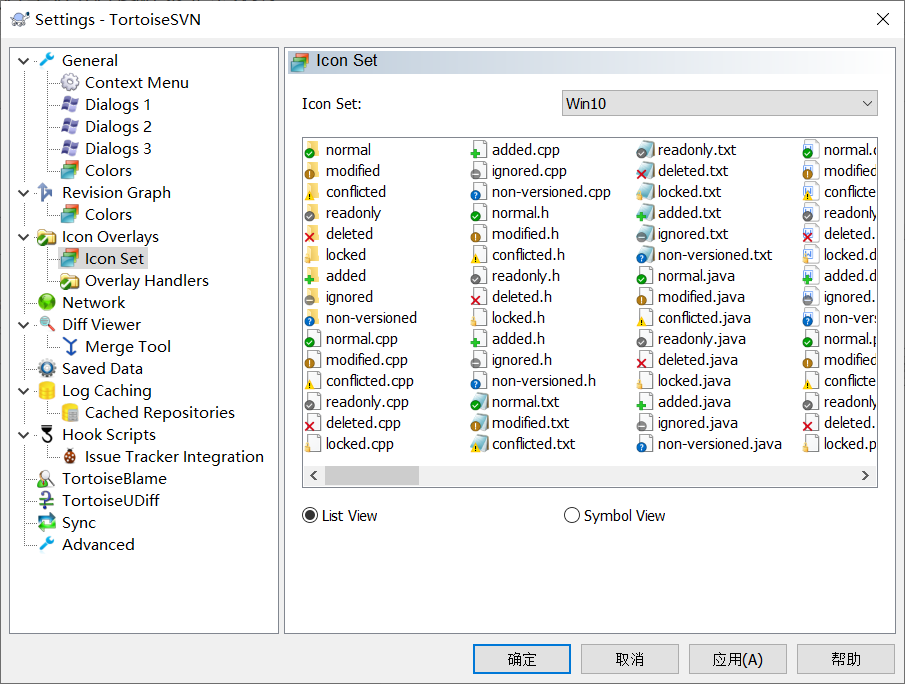The height and width of the screenshot is (684, 905).
Task: Select the added.java list entry
Action: click(694, 402)
